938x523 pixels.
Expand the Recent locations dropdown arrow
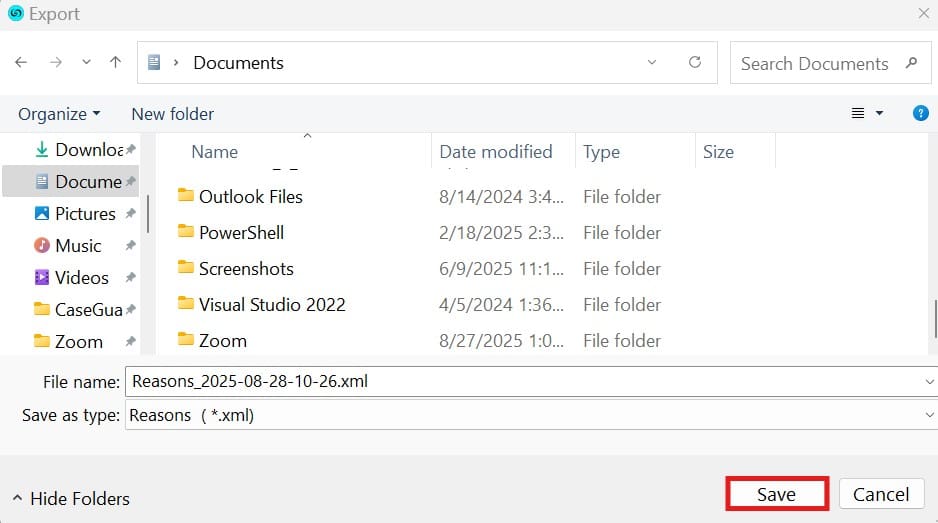coord(86,62)
